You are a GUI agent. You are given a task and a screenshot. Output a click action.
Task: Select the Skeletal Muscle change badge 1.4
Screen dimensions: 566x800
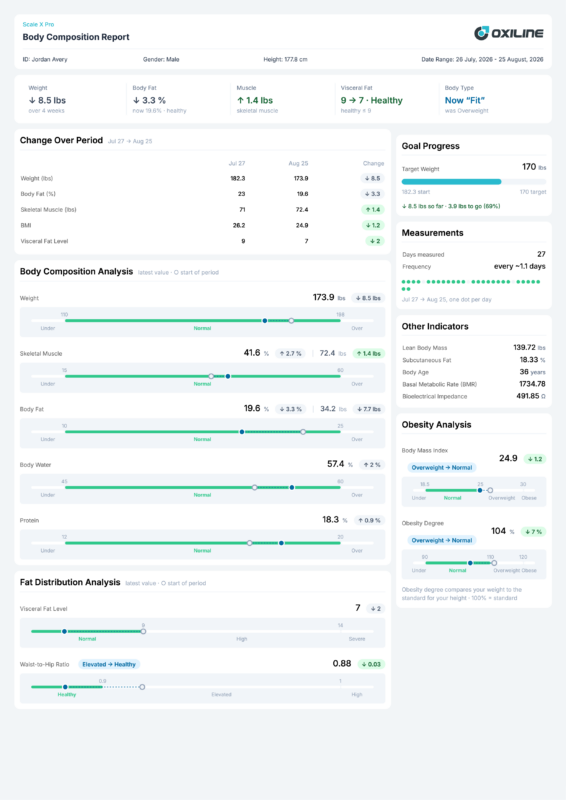[x=373, y=210]
